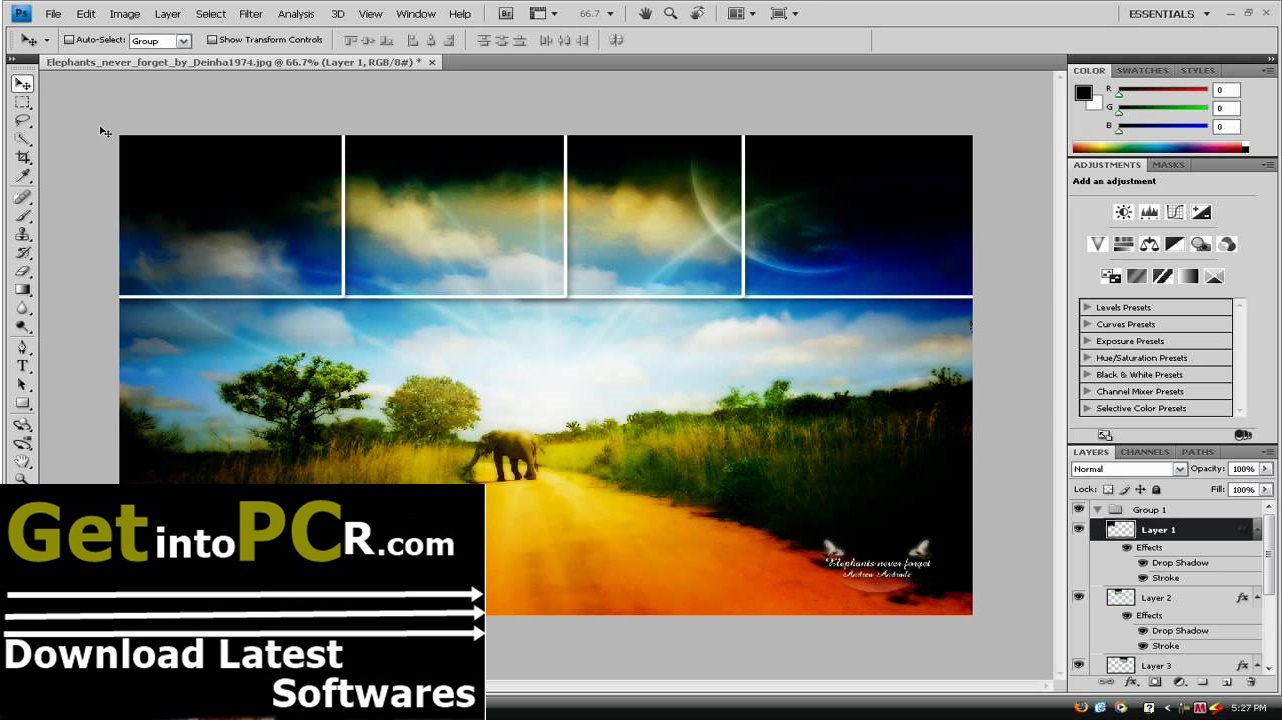Select the Hand tool in toolbox
This screenshot has width=1282, height=720.
click(22, 461)
